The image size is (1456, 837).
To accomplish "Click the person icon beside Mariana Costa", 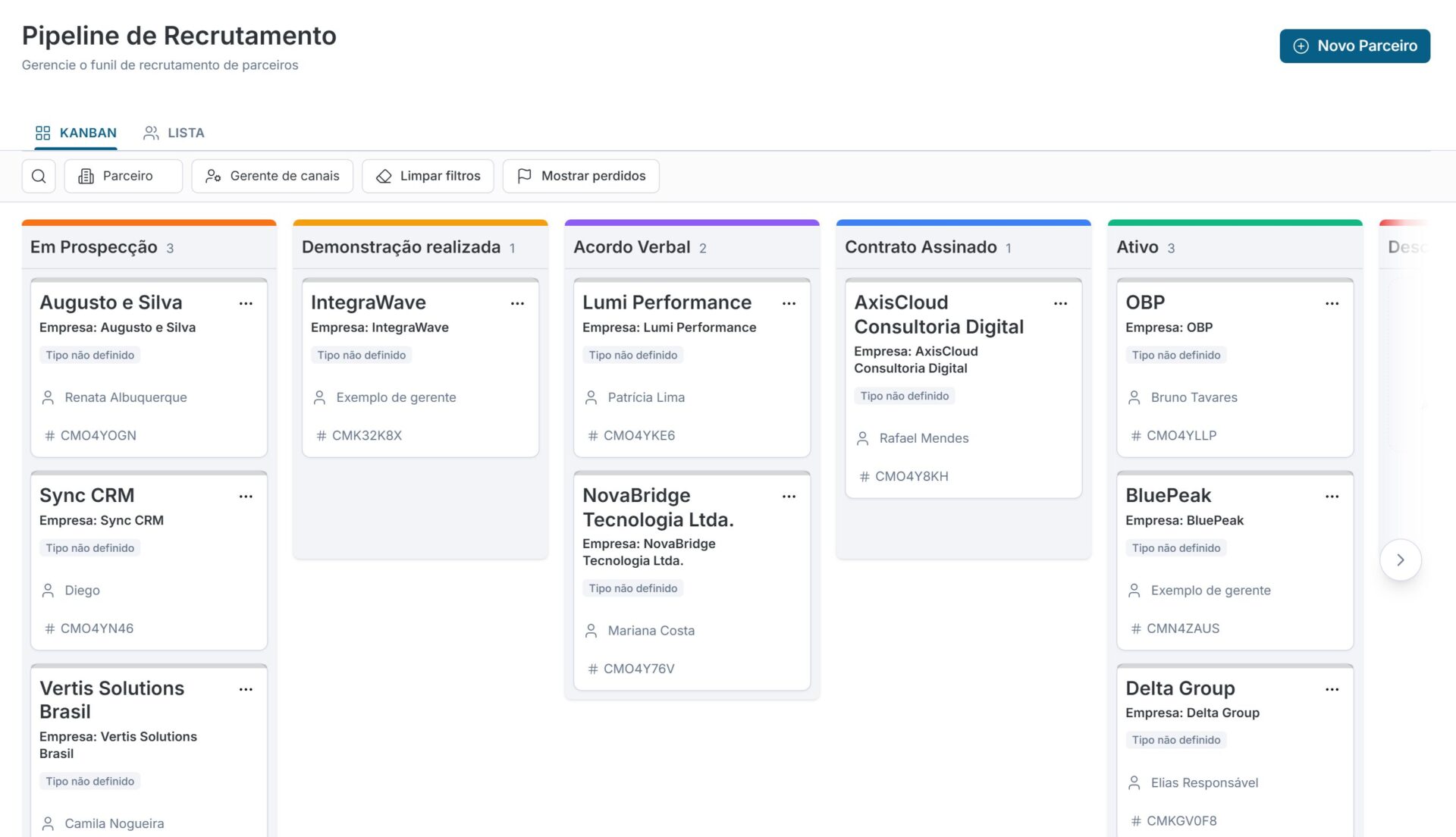I will tap(591, 631).
